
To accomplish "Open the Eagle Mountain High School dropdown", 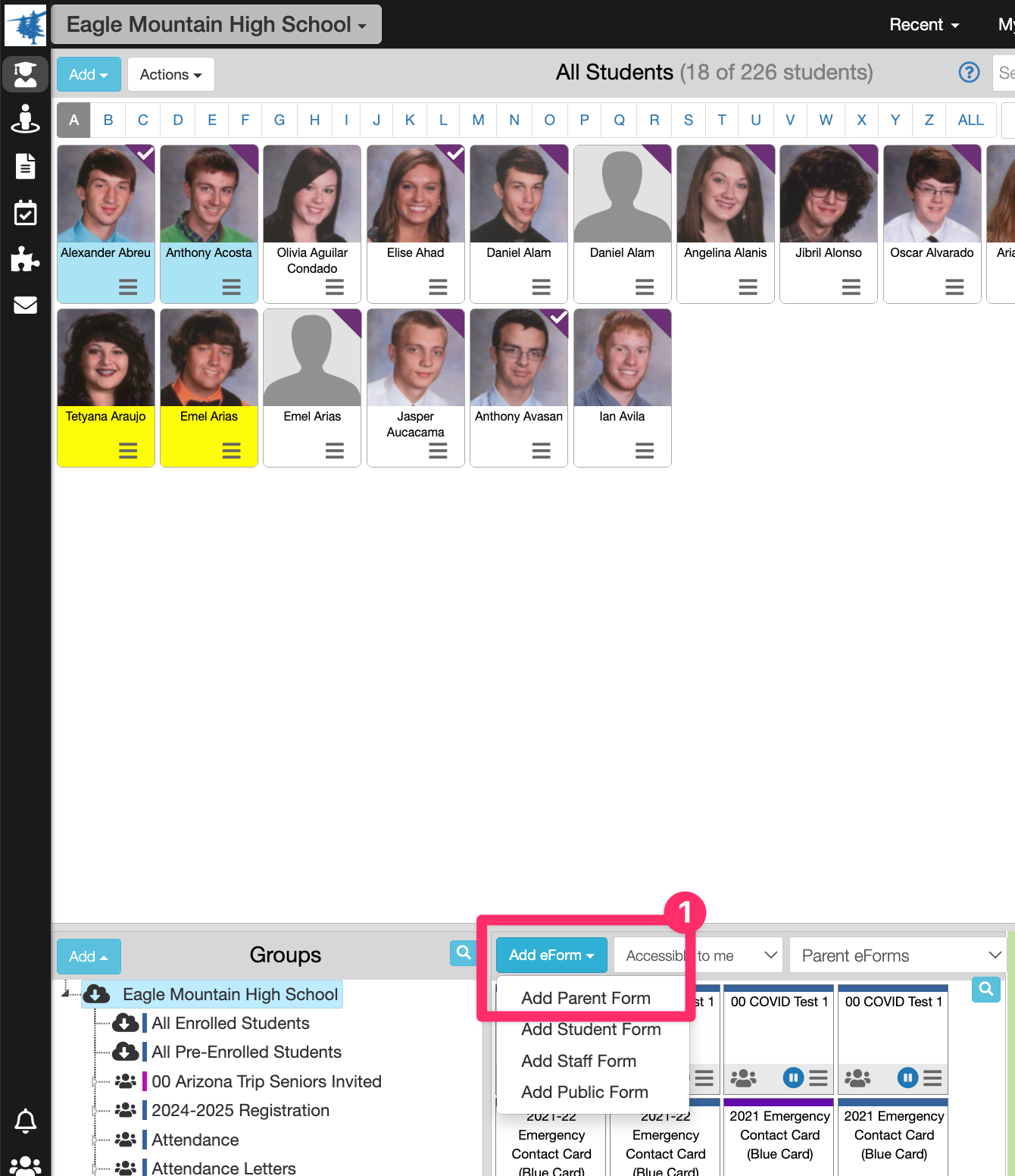I will [x=217, y=24].
